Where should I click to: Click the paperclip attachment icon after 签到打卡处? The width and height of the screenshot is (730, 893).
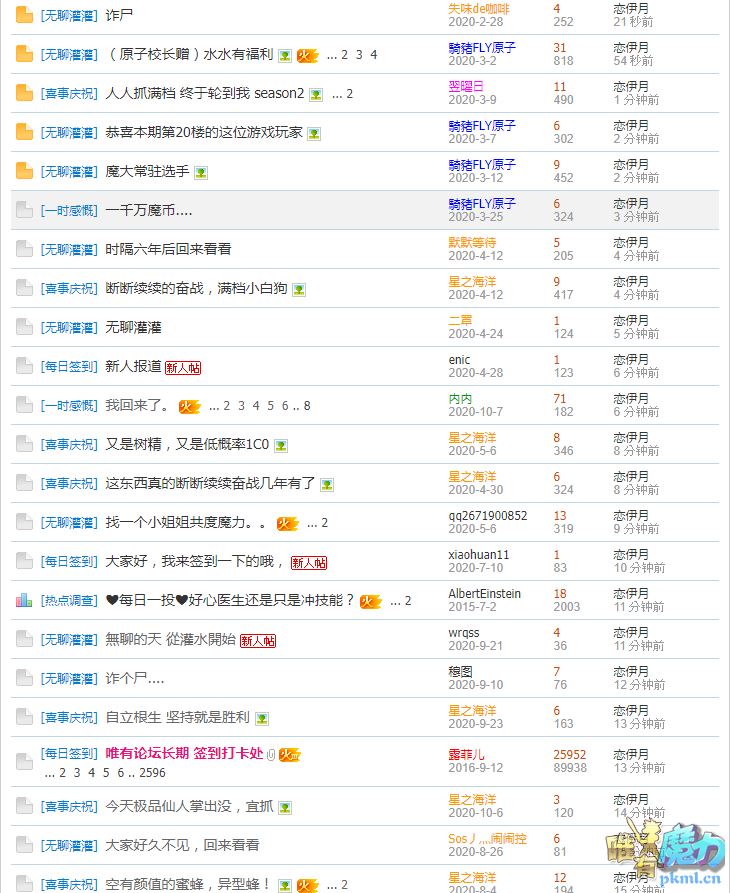point(271,754)
